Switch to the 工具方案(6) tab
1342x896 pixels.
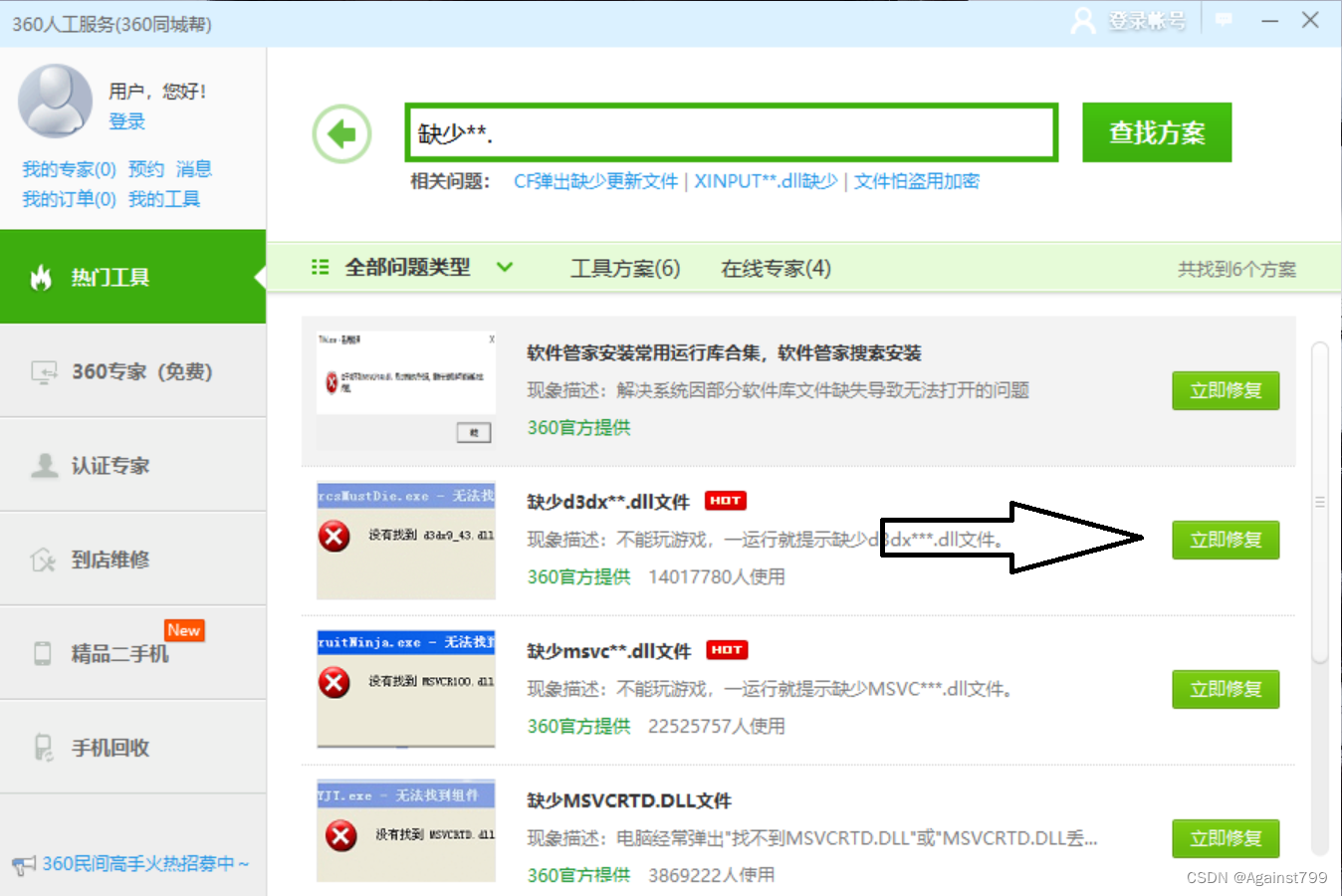tap(624, 267)
